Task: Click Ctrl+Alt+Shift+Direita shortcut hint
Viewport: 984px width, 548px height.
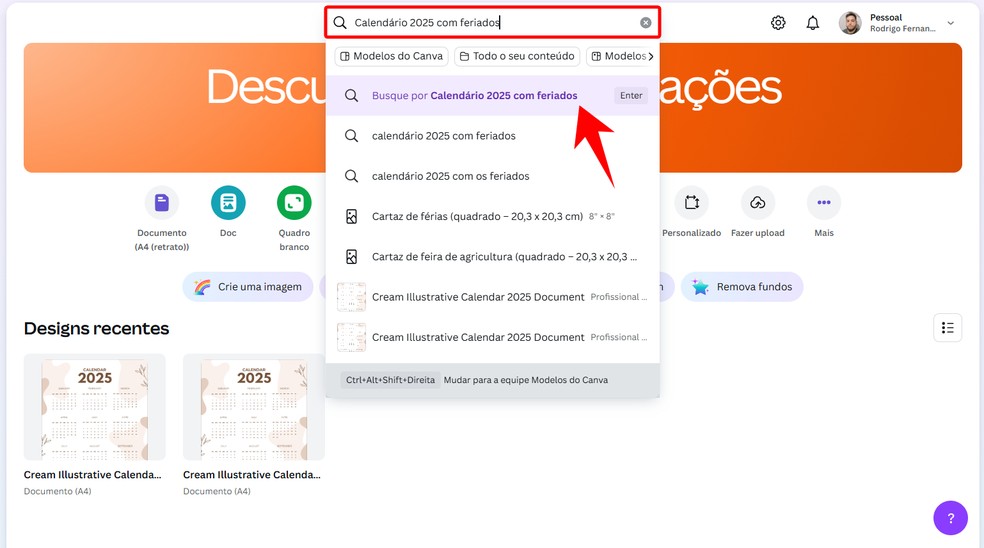Action: click(390, 380)
